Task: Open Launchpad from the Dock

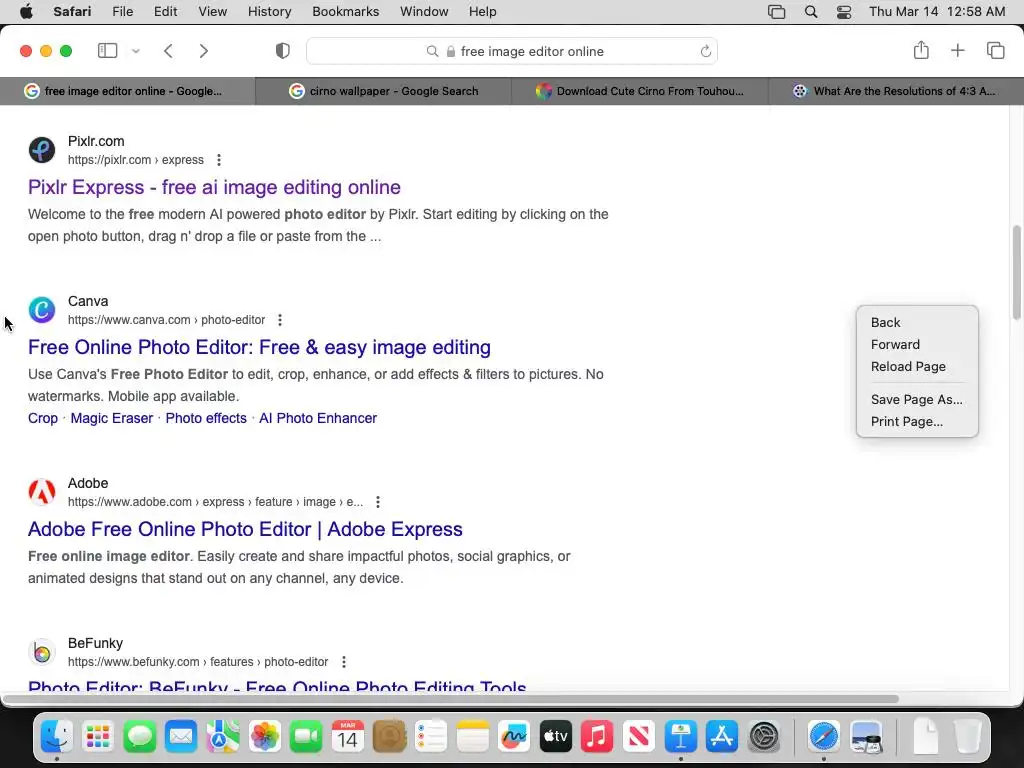Action: [x=98, y=737]
